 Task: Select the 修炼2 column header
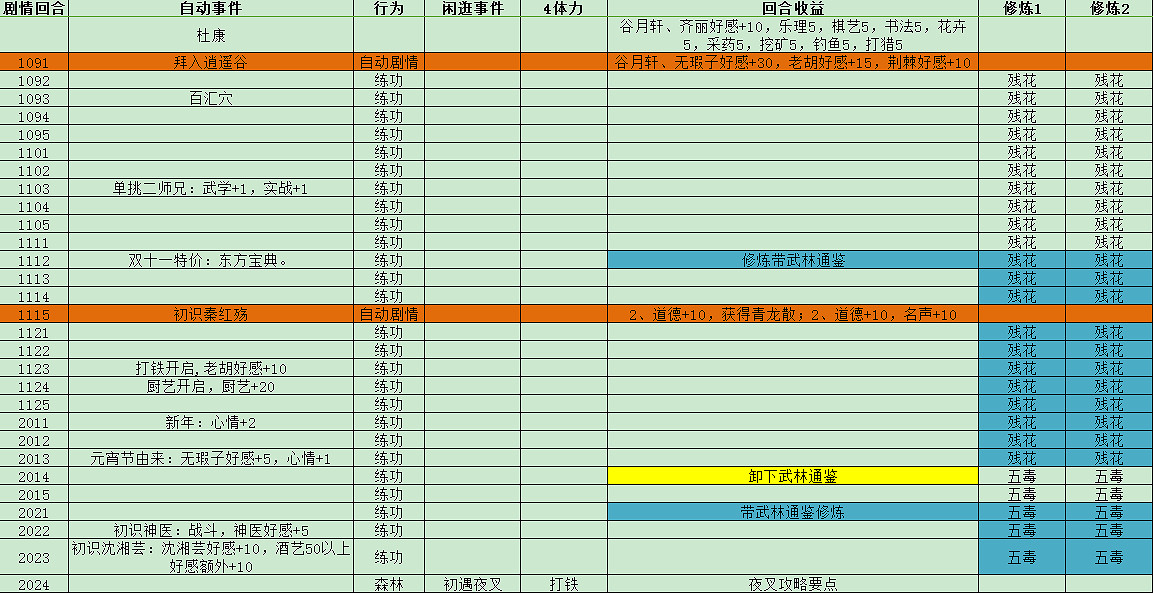(1105, 9)
